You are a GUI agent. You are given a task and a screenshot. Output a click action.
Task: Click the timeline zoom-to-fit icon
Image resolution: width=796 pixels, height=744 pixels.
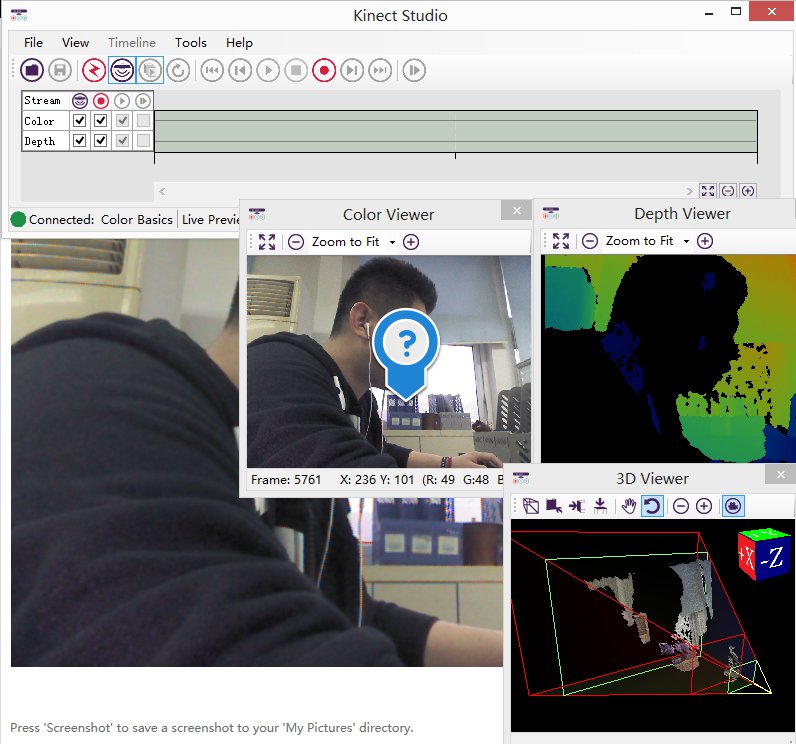[x=708, y=191]
